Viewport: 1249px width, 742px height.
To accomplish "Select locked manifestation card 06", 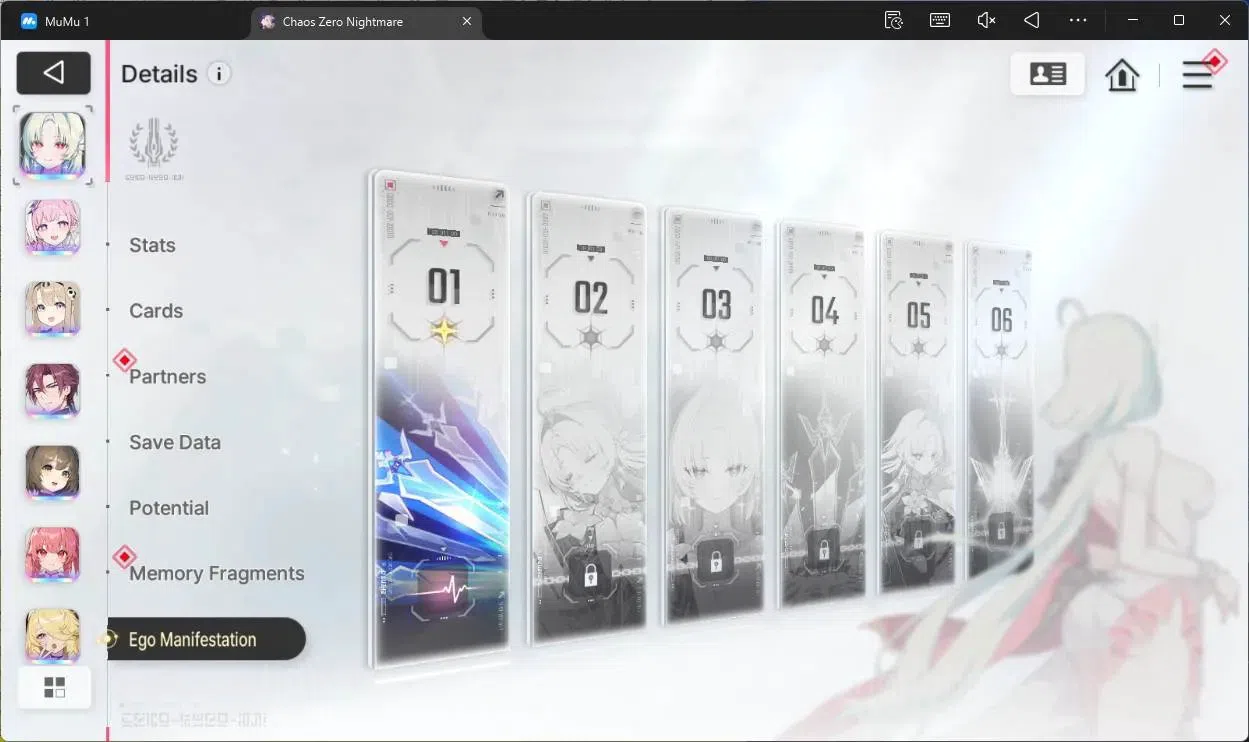I will (x=999, y=410).
